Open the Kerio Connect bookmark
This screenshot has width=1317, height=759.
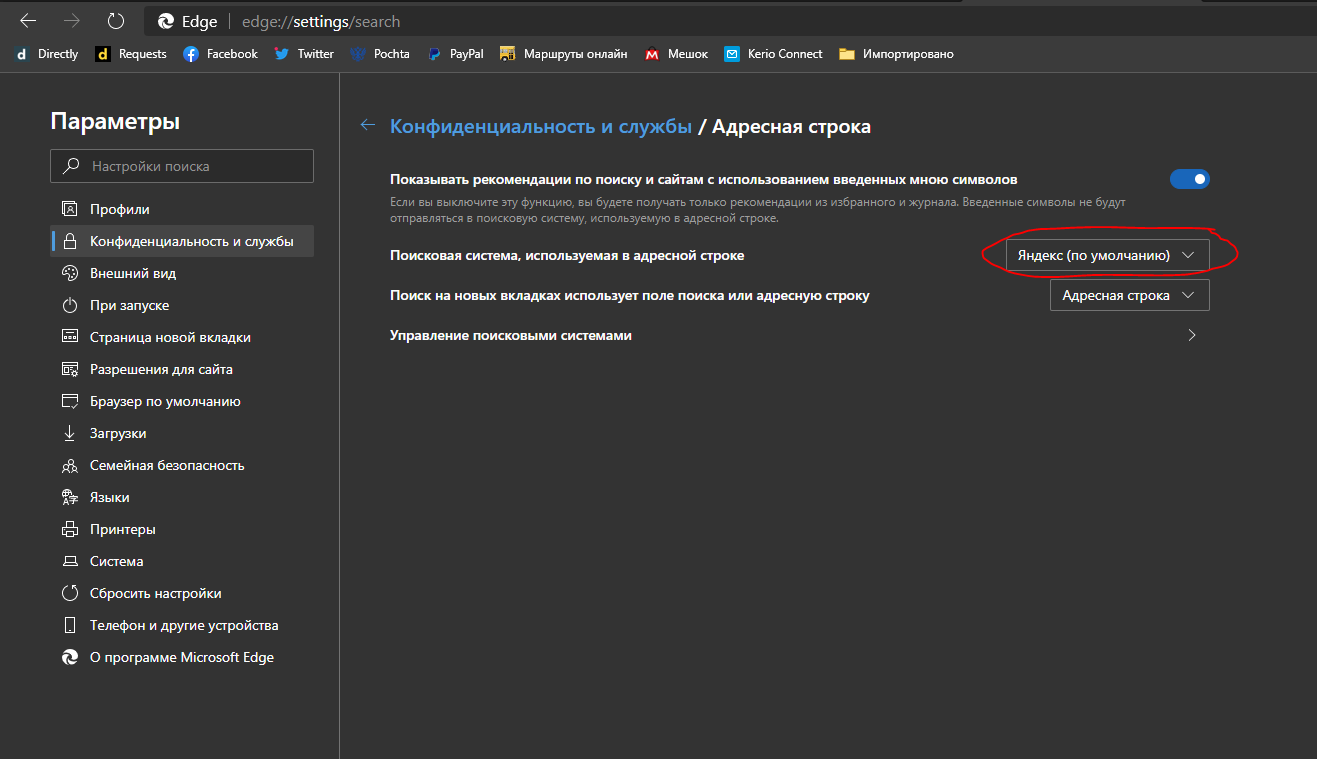click(773, 54)
